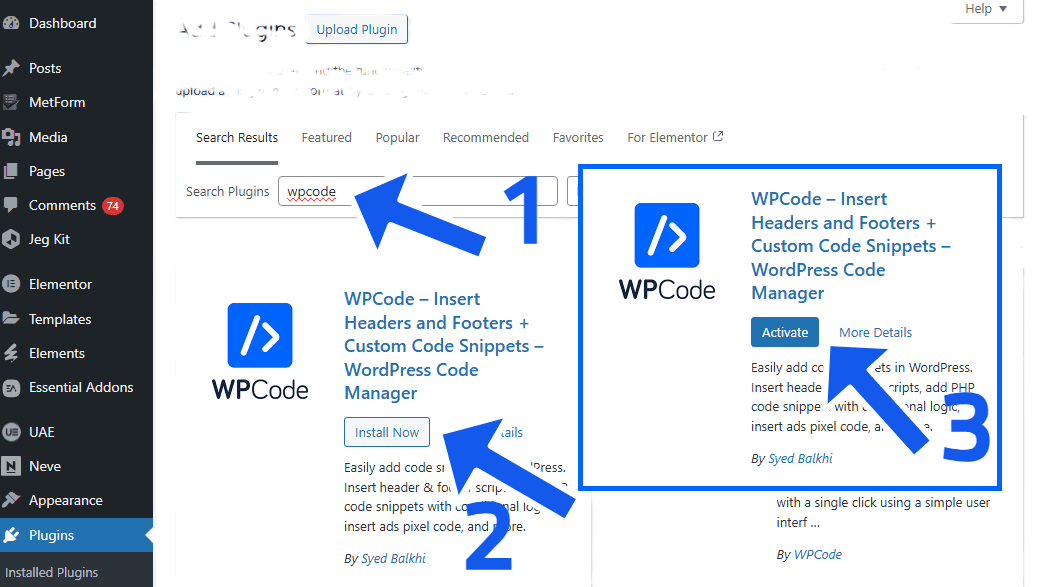Screen dimensions: 1037x587
Task: Click the Activate button for WPCode
Action: 785,333
